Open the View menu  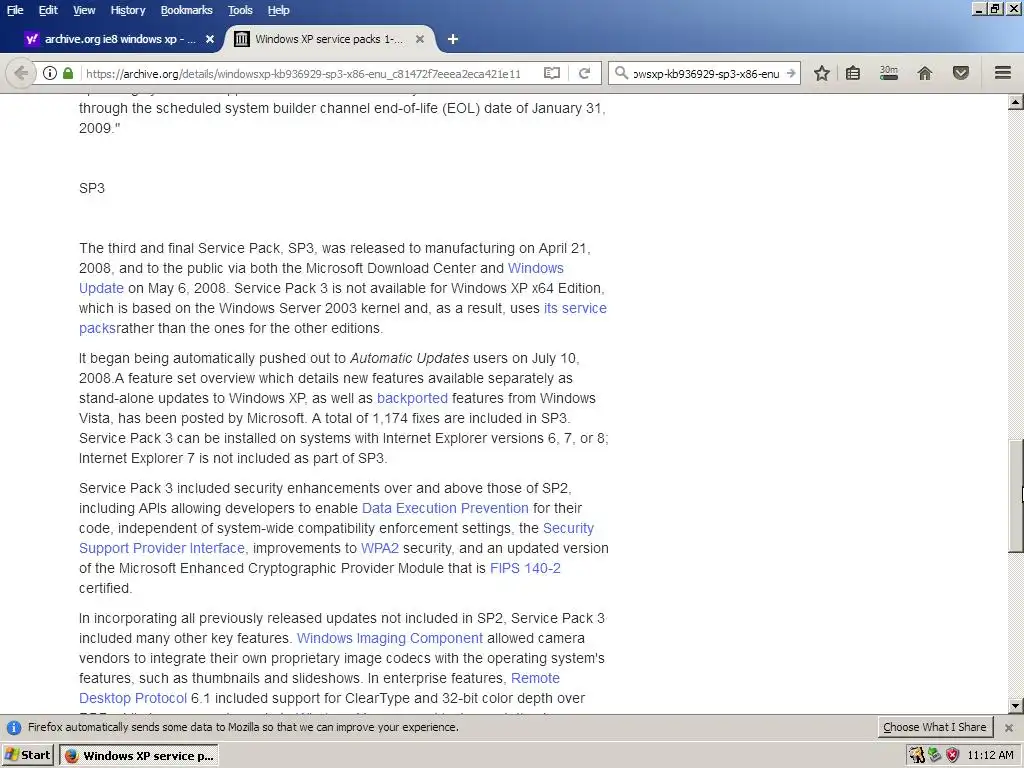click(84, 10)
